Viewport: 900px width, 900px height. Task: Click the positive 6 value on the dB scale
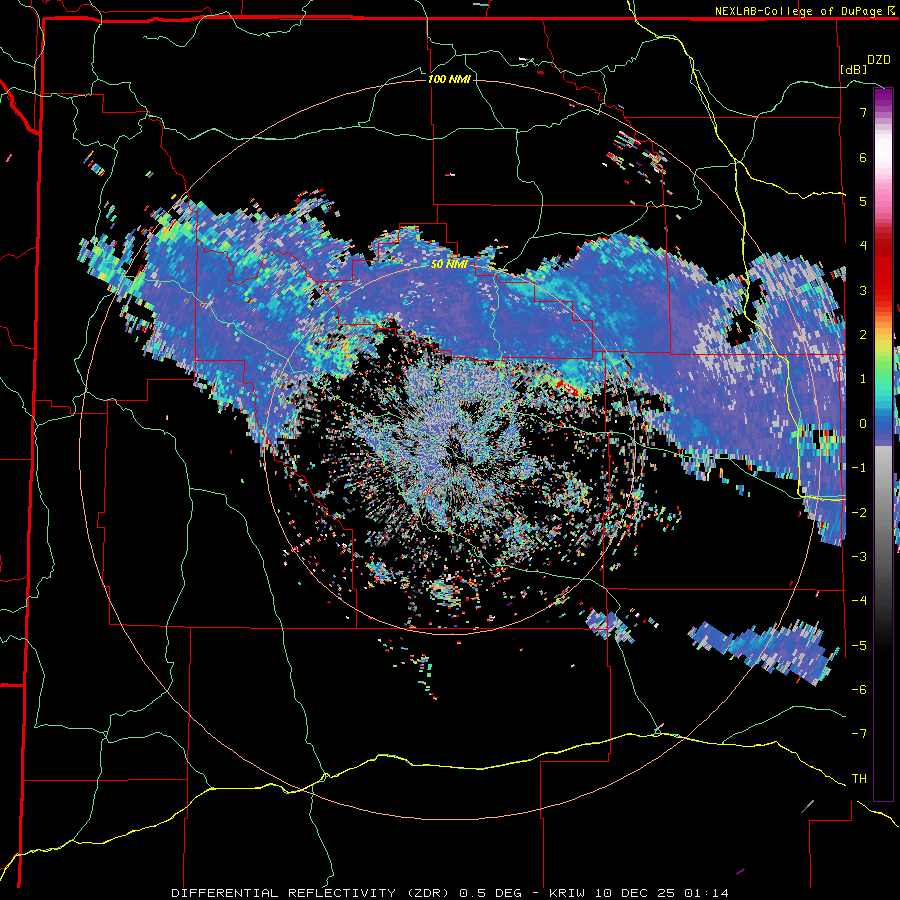pos(863,157)
